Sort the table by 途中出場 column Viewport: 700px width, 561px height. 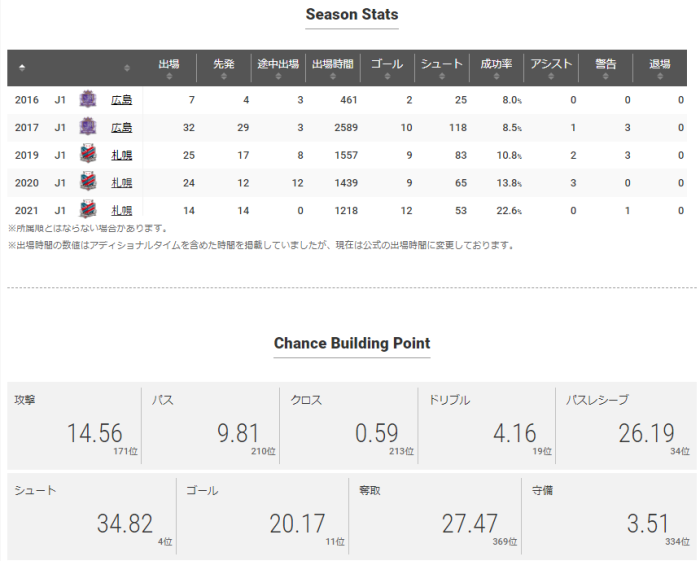pos(278,68)
